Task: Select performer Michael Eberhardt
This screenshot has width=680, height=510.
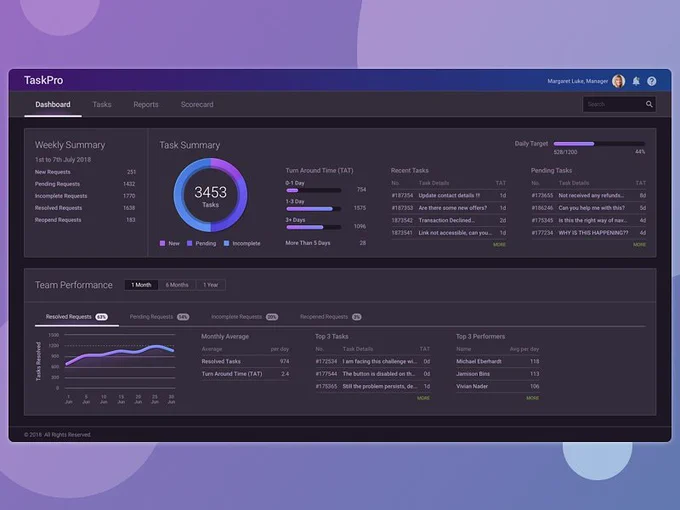Action: click(498, 362)
